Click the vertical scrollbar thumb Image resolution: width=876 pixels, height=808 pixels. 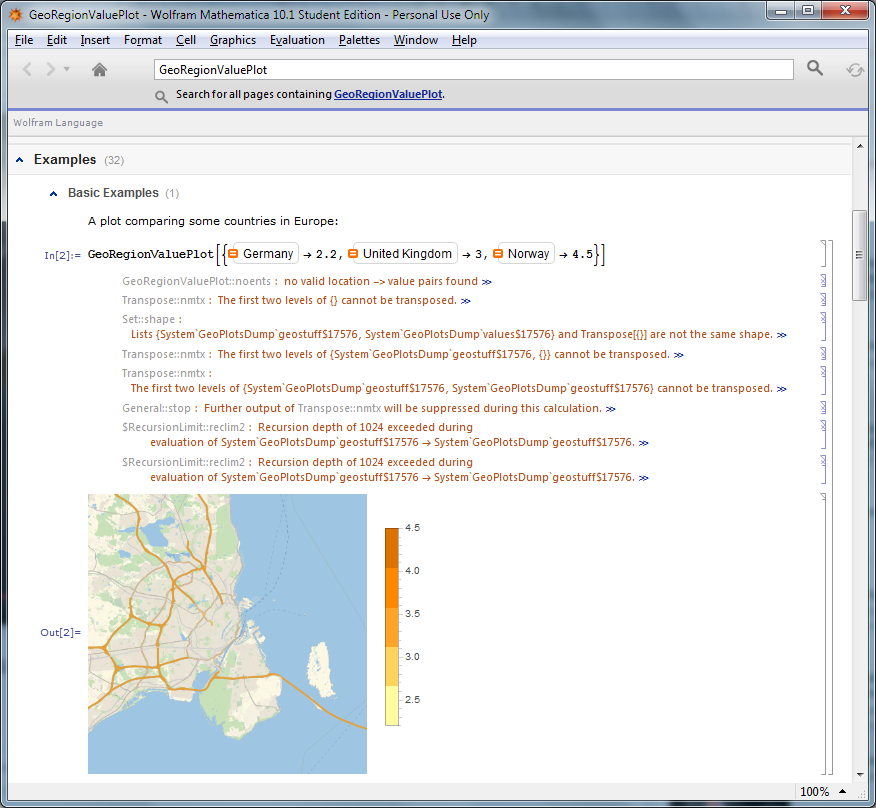click(860, 255)
